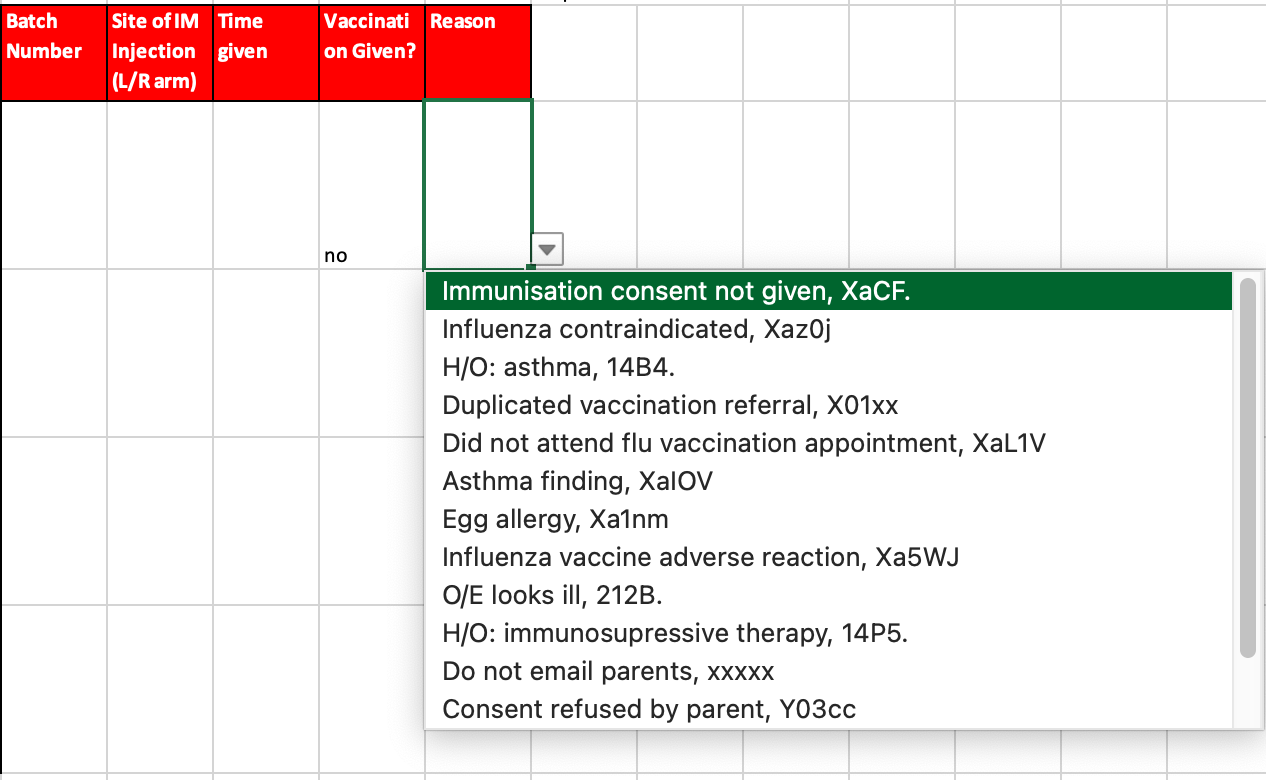Select 'Immunisation consent not given, XaCF.' option

point(676,291)
